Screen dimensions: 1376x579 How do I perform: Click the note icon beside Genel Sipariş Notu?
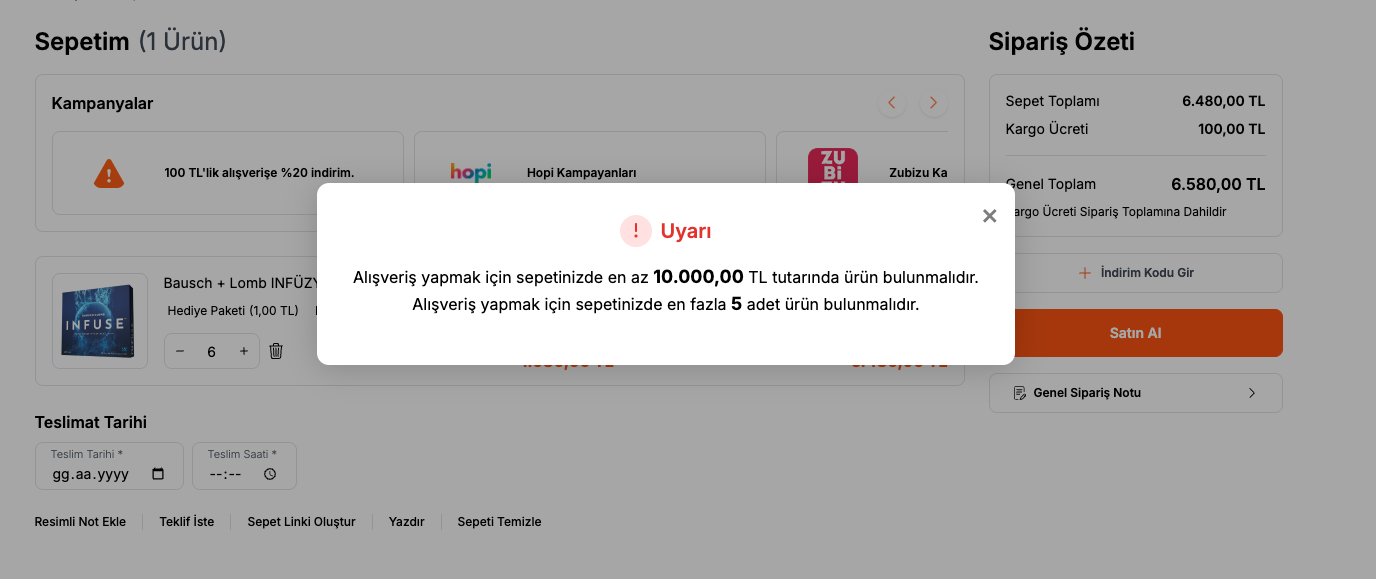pyautogui.click(x=1020, y=393)
